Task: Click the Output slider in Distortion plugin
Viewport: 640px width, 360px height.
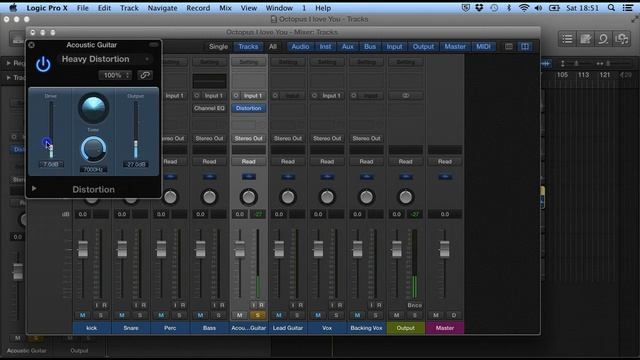Action: coord(136,130)
